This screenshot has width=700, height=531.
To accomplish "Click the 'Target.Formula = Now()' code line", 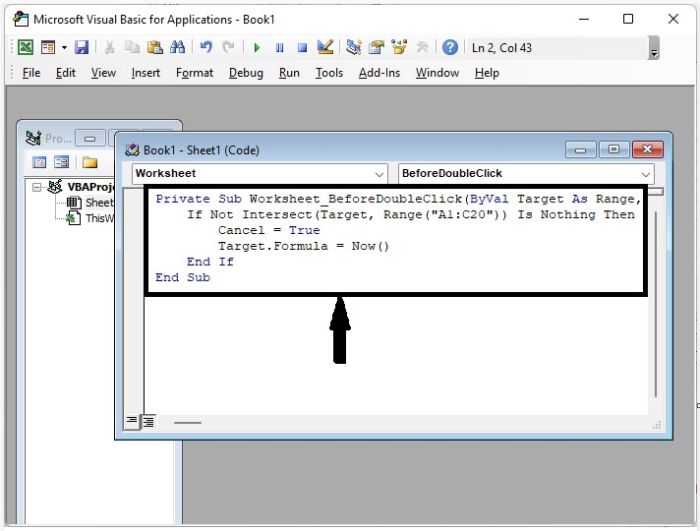I will coord(304,246).
